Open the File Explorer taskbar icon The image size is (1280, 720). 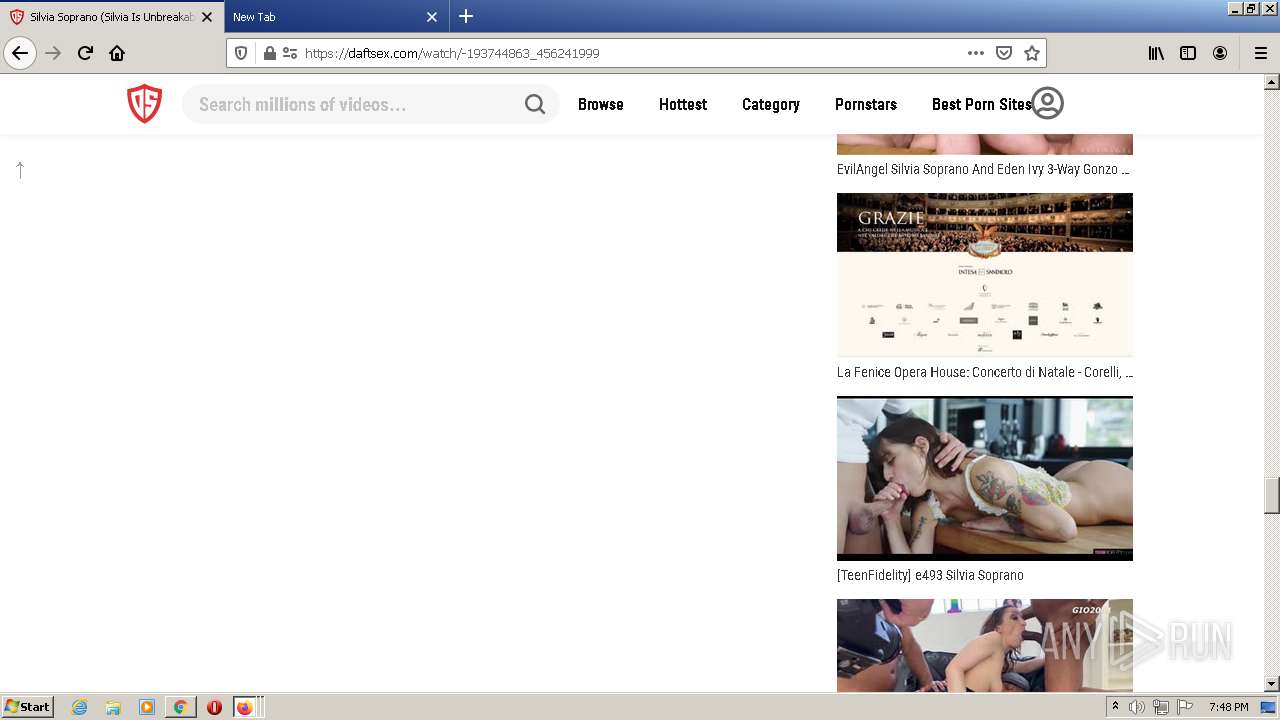(113, 707)
